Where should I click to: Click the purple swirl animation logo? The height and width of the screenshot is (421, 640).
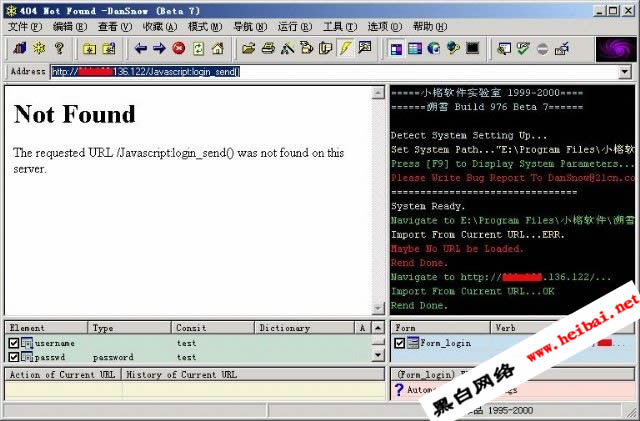(x=616, y=49)
